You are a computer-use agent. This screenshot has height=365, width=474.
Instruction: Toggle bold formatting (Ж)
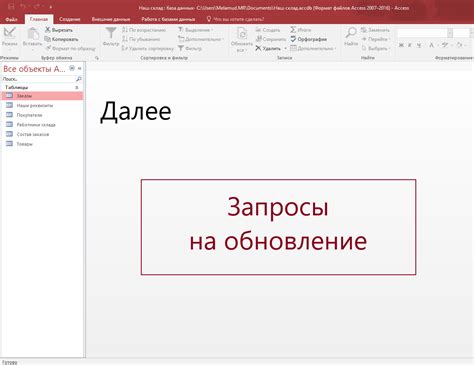click(x=401, y=45)
